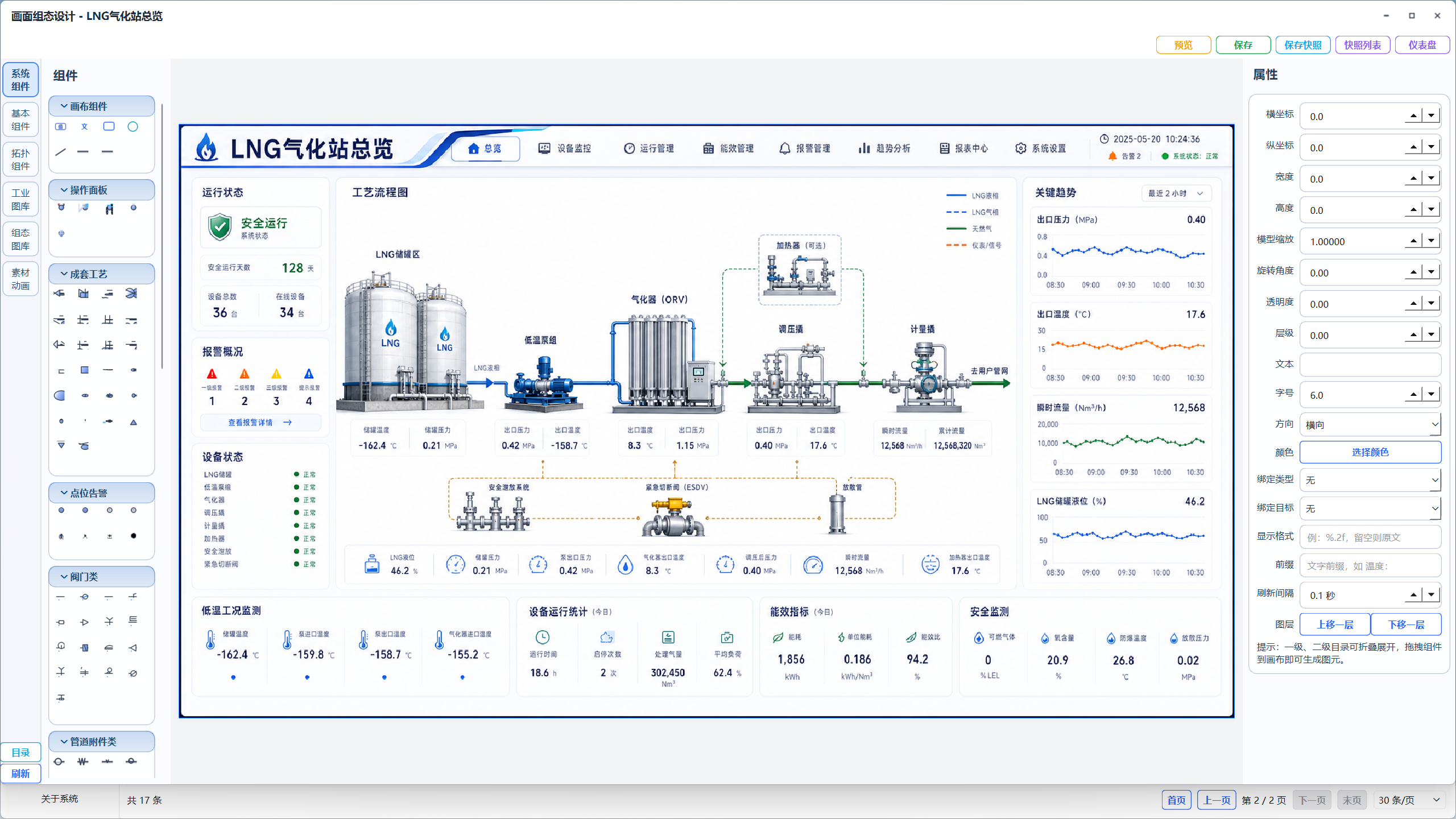Choose the right-pointing triangle valve in 阀门类
The image size is (1456, 819).
click(85, 622)
